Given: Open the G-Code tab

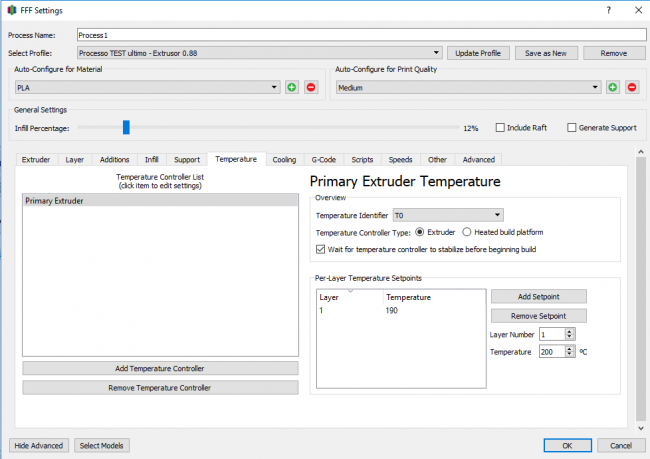Looking at the screenshot, I should click(324, 159).
